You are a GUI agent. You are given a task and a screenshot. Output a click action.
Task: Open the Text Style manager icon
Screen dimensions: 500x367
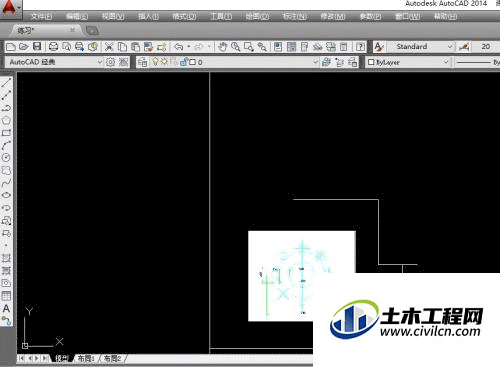point(379,47)
